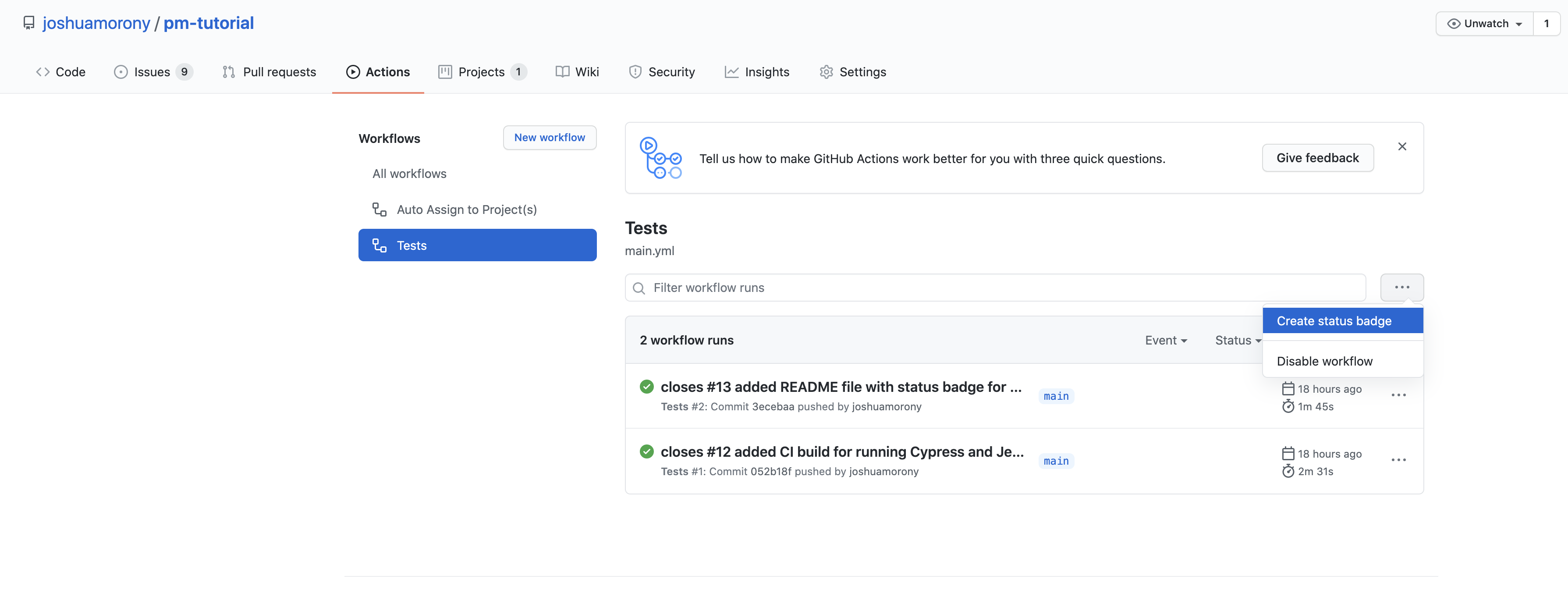Click the success check icon for closes #12
Image resolution: width=1568 pixels, height=590 pixels.
pos(646,452)
